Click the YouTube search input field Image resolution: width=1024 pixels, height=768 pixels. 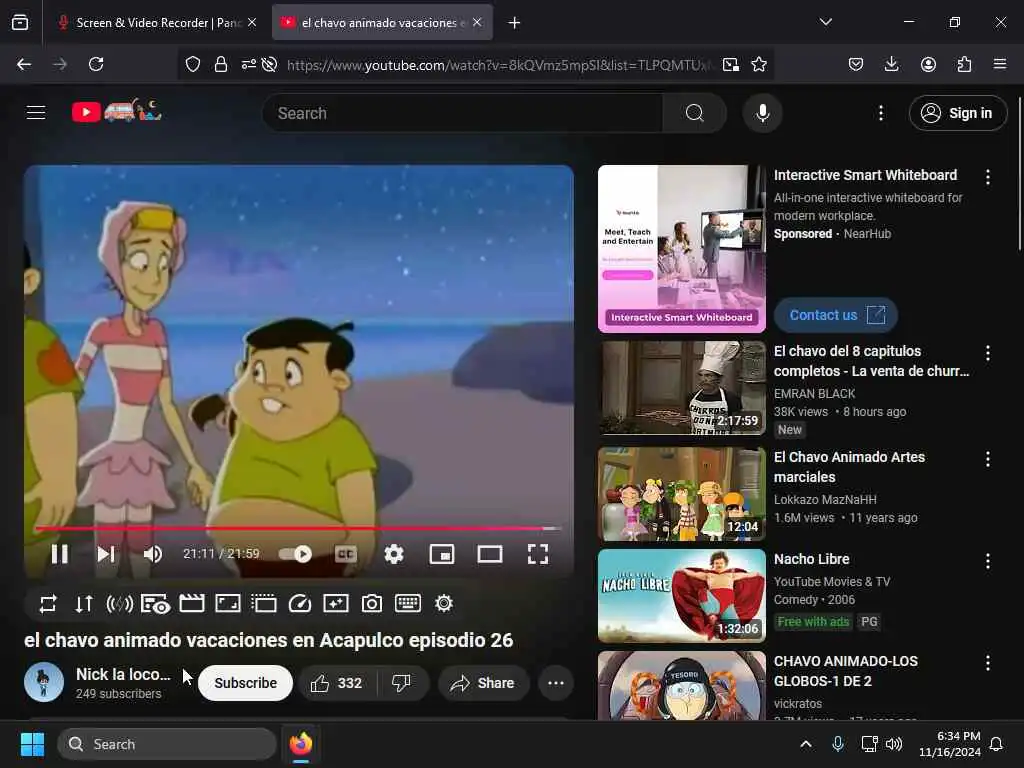[462, 113]
